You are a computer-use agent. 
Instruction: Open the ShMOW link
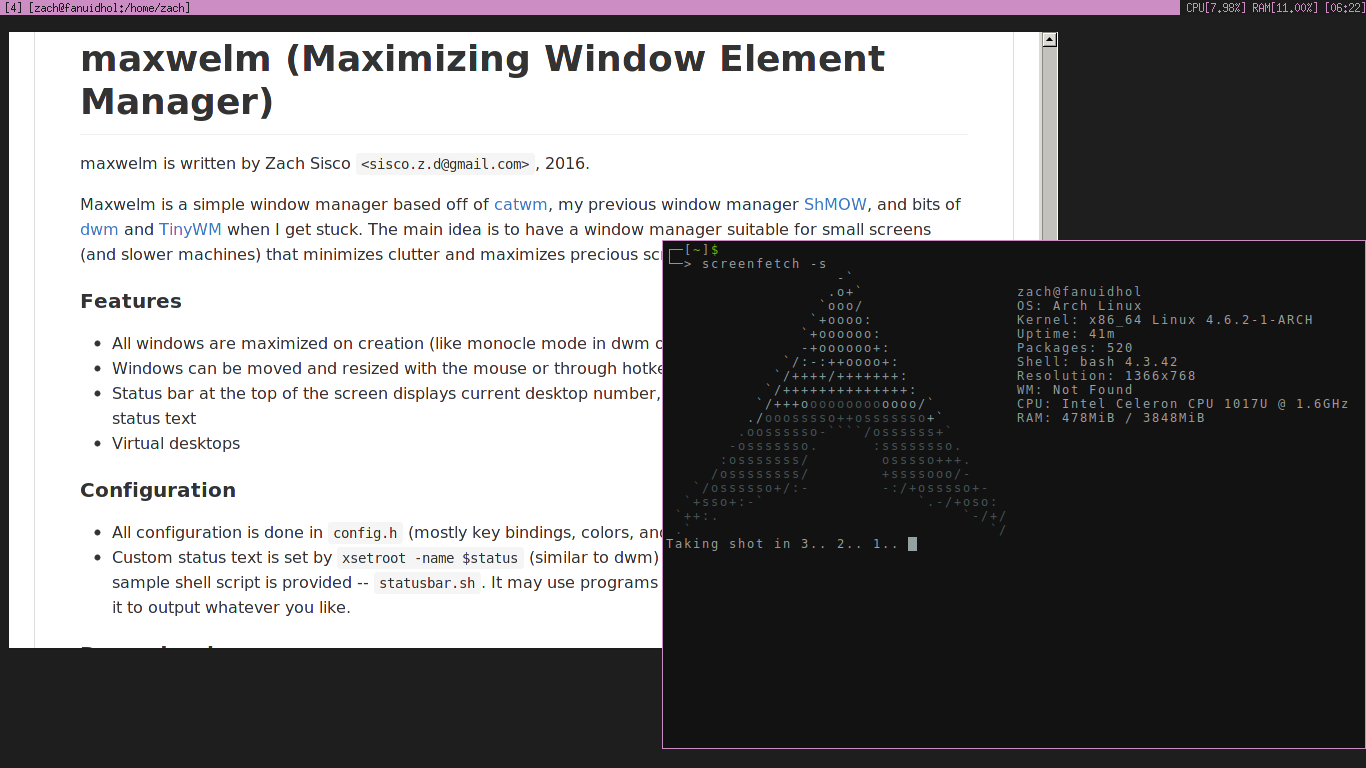tap(835, 204)
